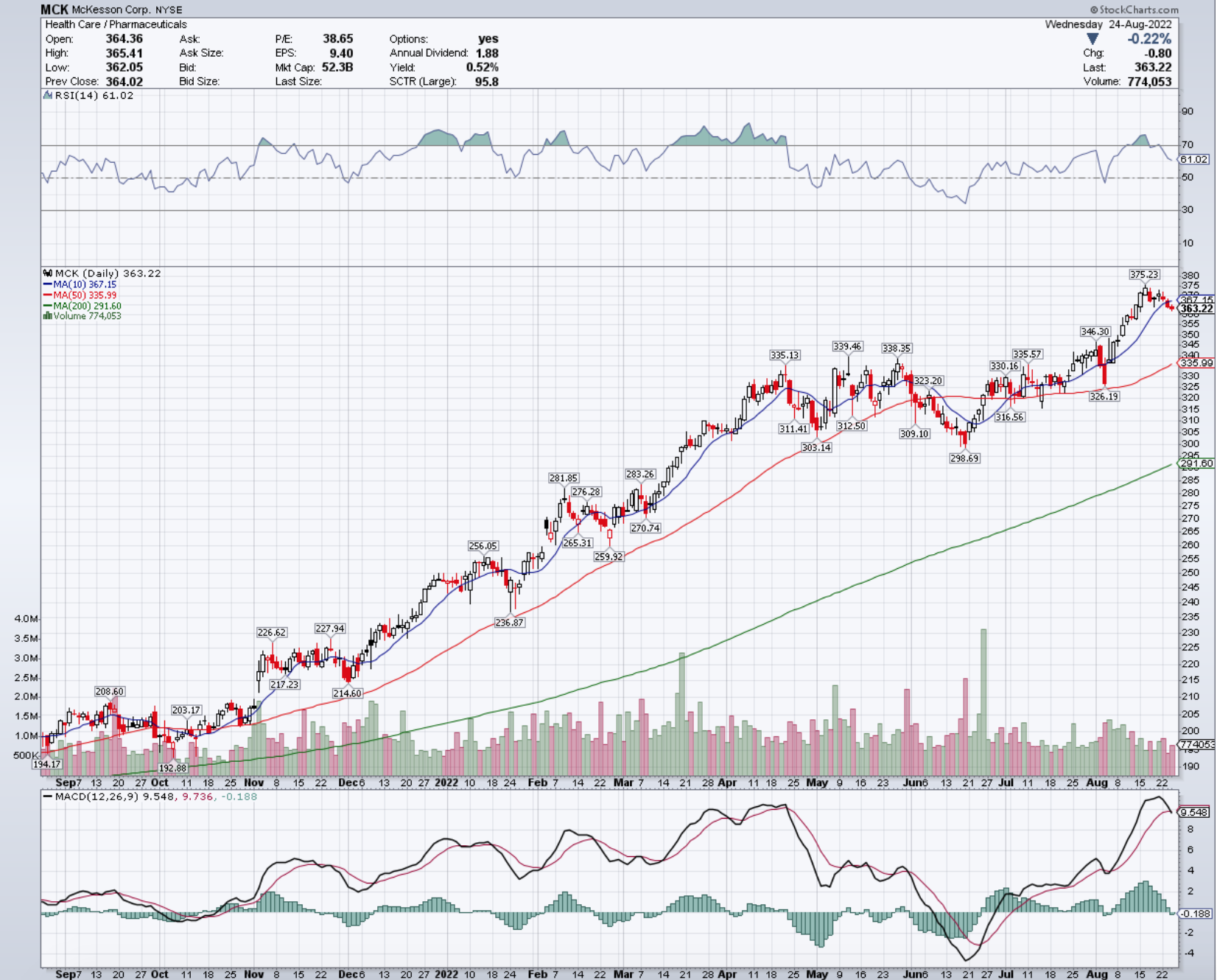Click the 338.35 price annotation
Viewport: 1217px width, 980px height.
point(897,349)
